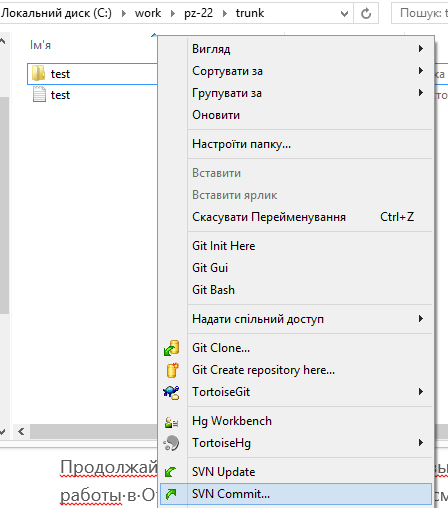Select the test file name
Viewport: 448px width, 508px height.
click(x=60, y=95)
